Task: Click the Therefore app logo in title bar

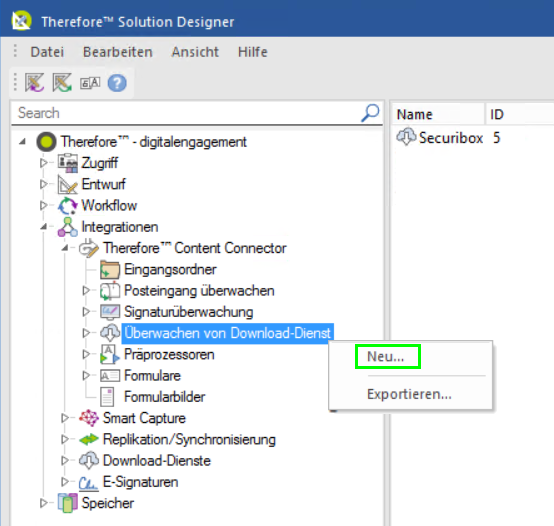Action: point(21,20)
